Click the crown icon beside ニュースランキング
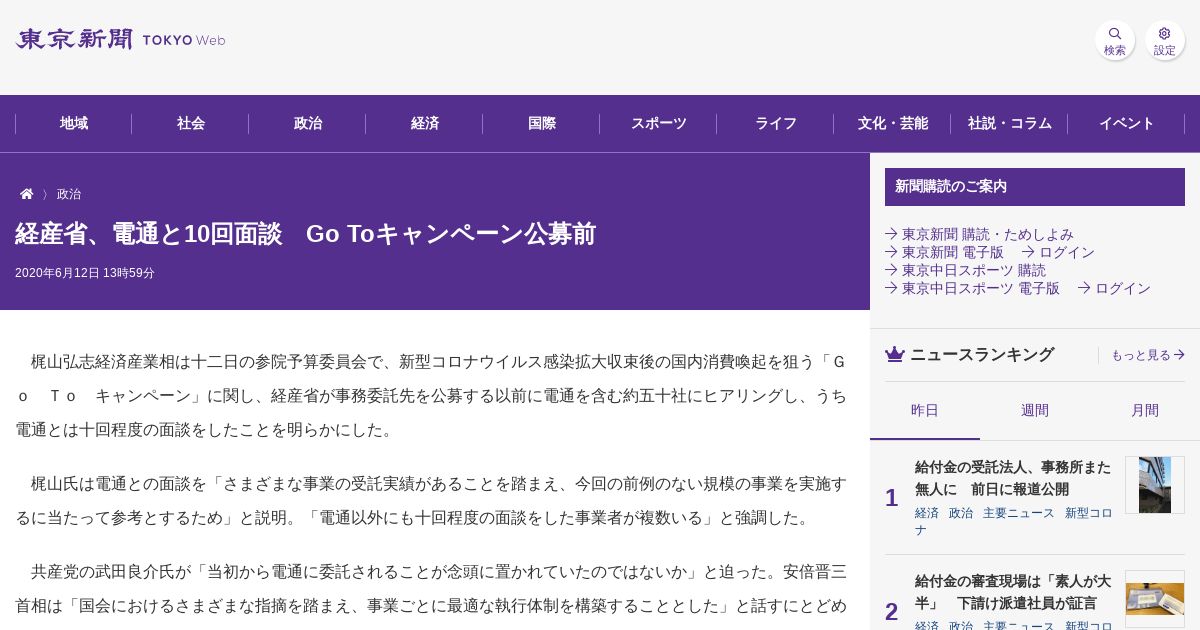 [x=894, y=354]
